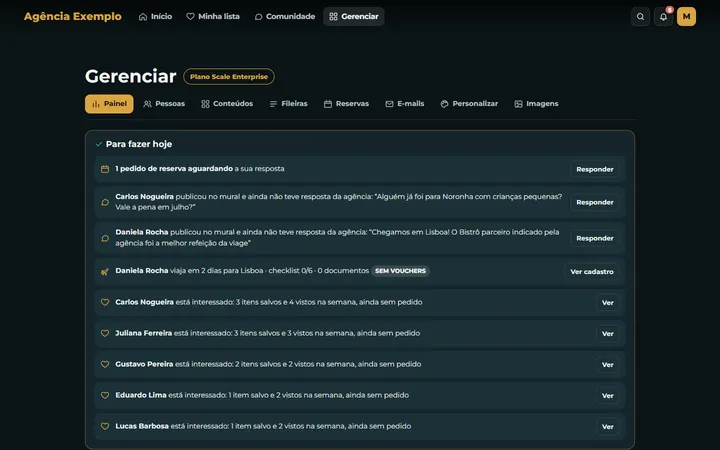Click the heart icon in Carlos Nogueira's interessado row
This screenshot has height=450, width=720.
[105, 302]
